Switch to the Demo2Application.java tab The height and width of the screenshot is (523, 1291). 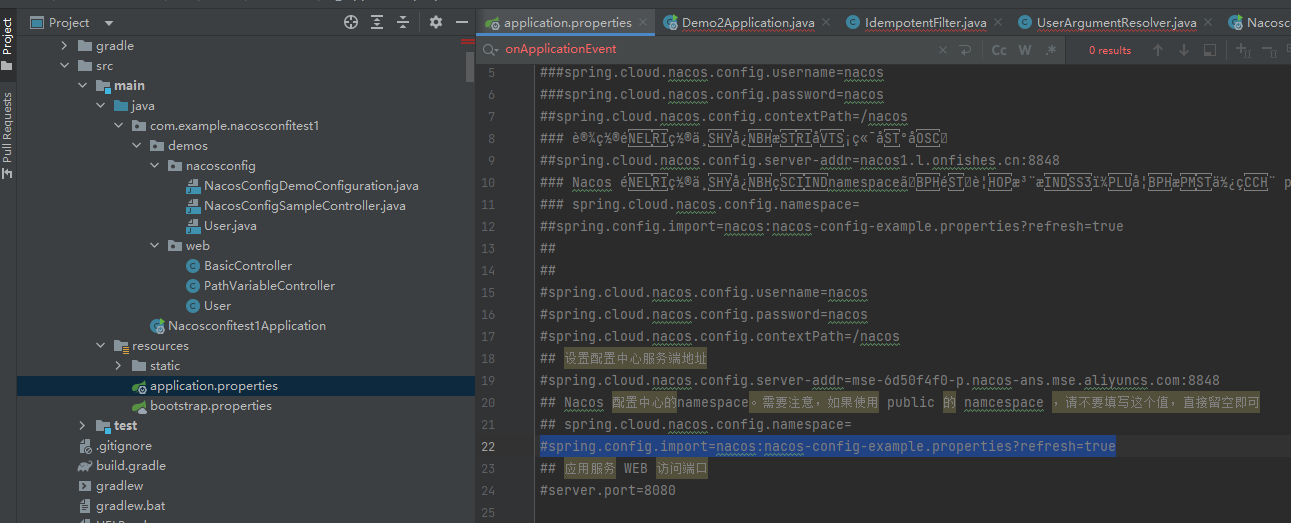pos(748,23)
